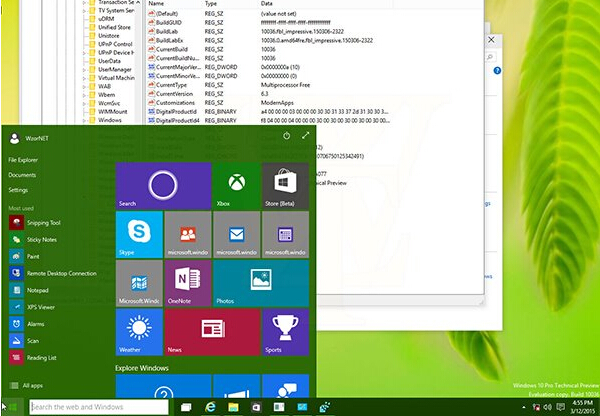This screenshot has height=416, width=600.
Task: Launch the OneNote tile
Action: tap(188, 284)
